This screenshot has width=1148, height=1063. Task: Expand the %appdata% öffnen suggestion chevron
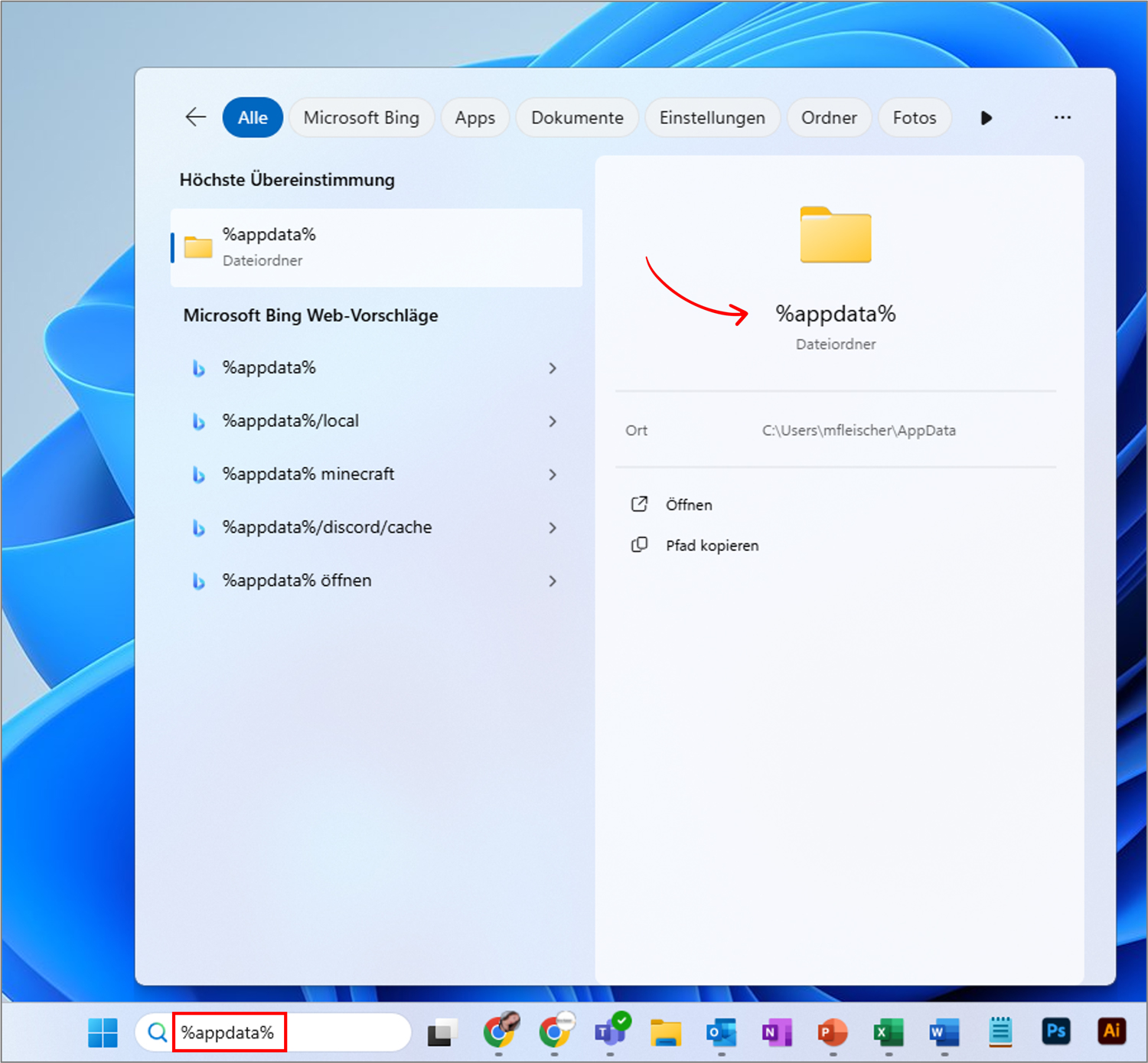553,581
